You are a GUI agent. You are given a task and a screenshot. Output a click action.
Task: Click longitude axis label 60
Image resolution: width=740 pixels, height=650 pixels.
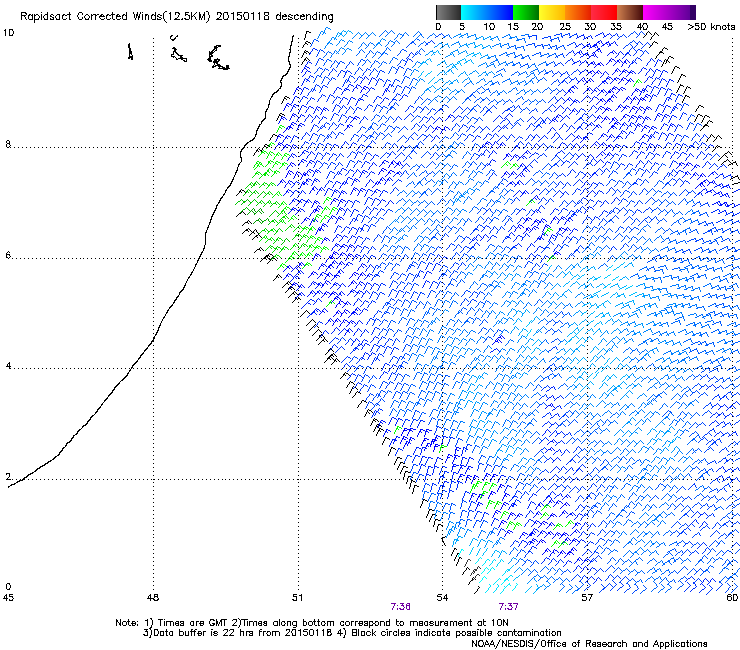click(732, 598)
